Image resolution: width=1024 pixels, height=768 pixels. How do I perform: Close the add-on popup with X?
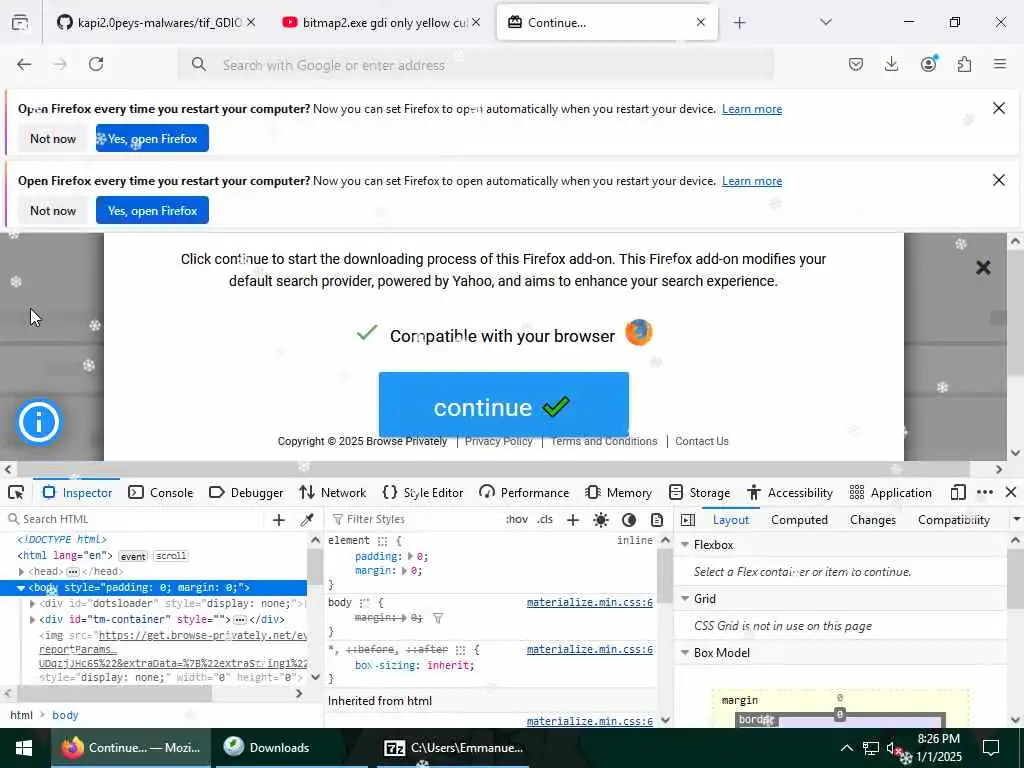[983, 267]
